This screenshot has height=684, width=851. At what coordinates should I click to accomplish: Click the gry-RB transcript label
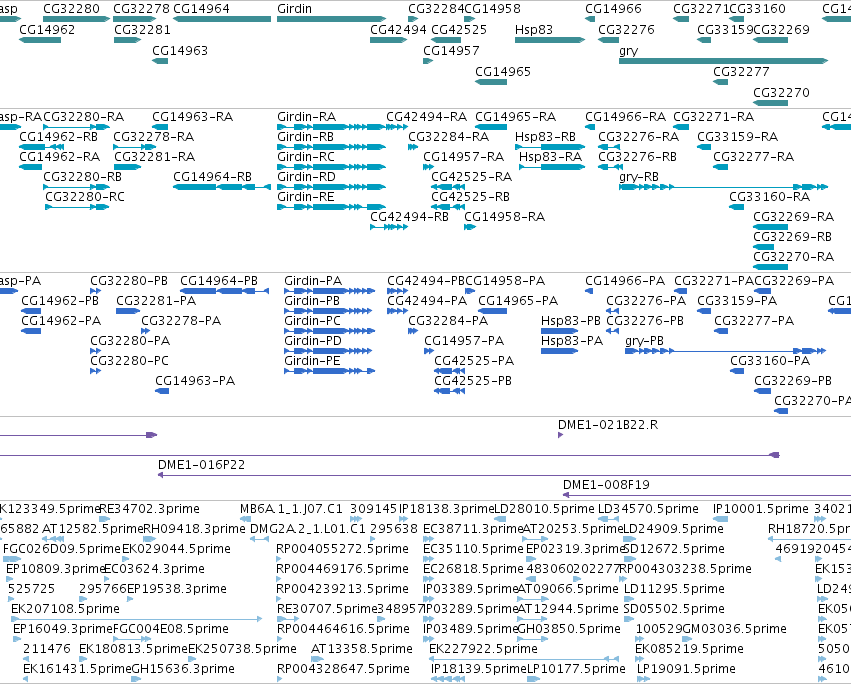(638, 177)
